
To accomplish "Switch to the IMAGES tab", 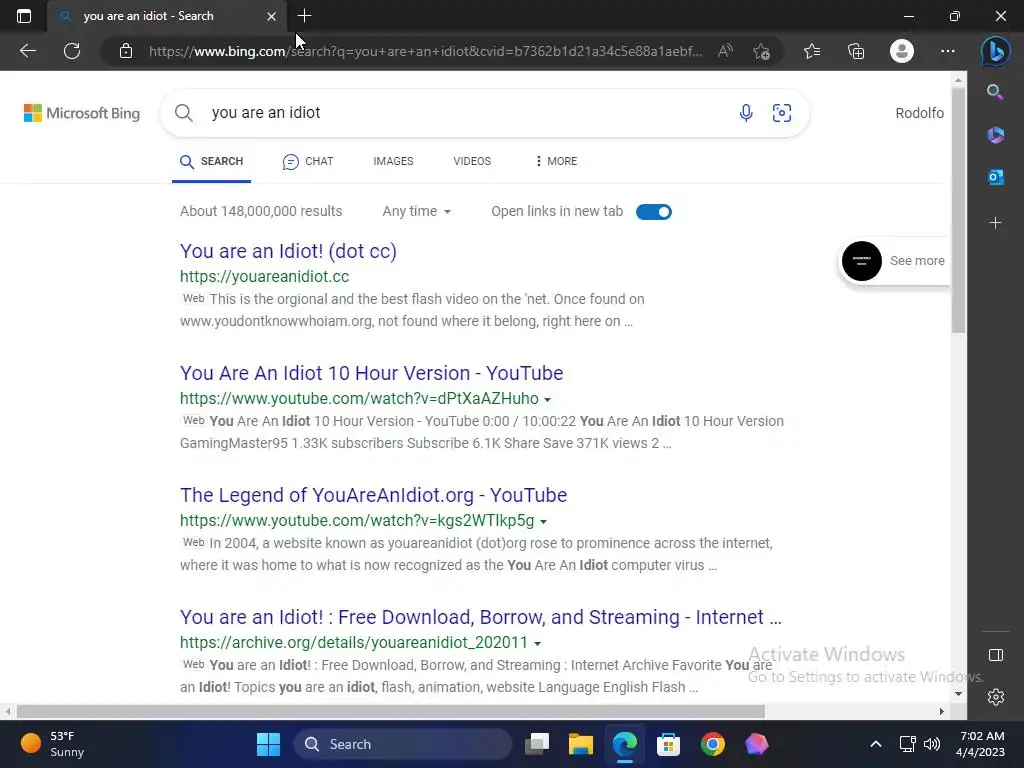I will tap(393, 161).
